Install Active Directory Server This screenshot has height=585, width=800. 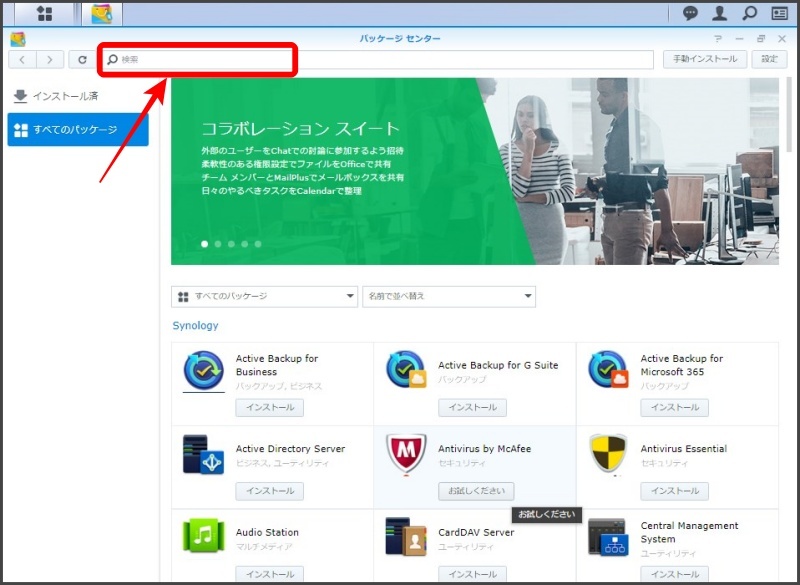coord(269,491)
